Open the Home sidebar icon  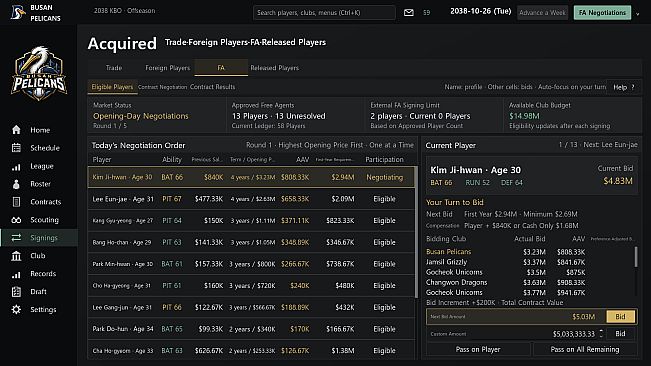[x=16, y=130]
